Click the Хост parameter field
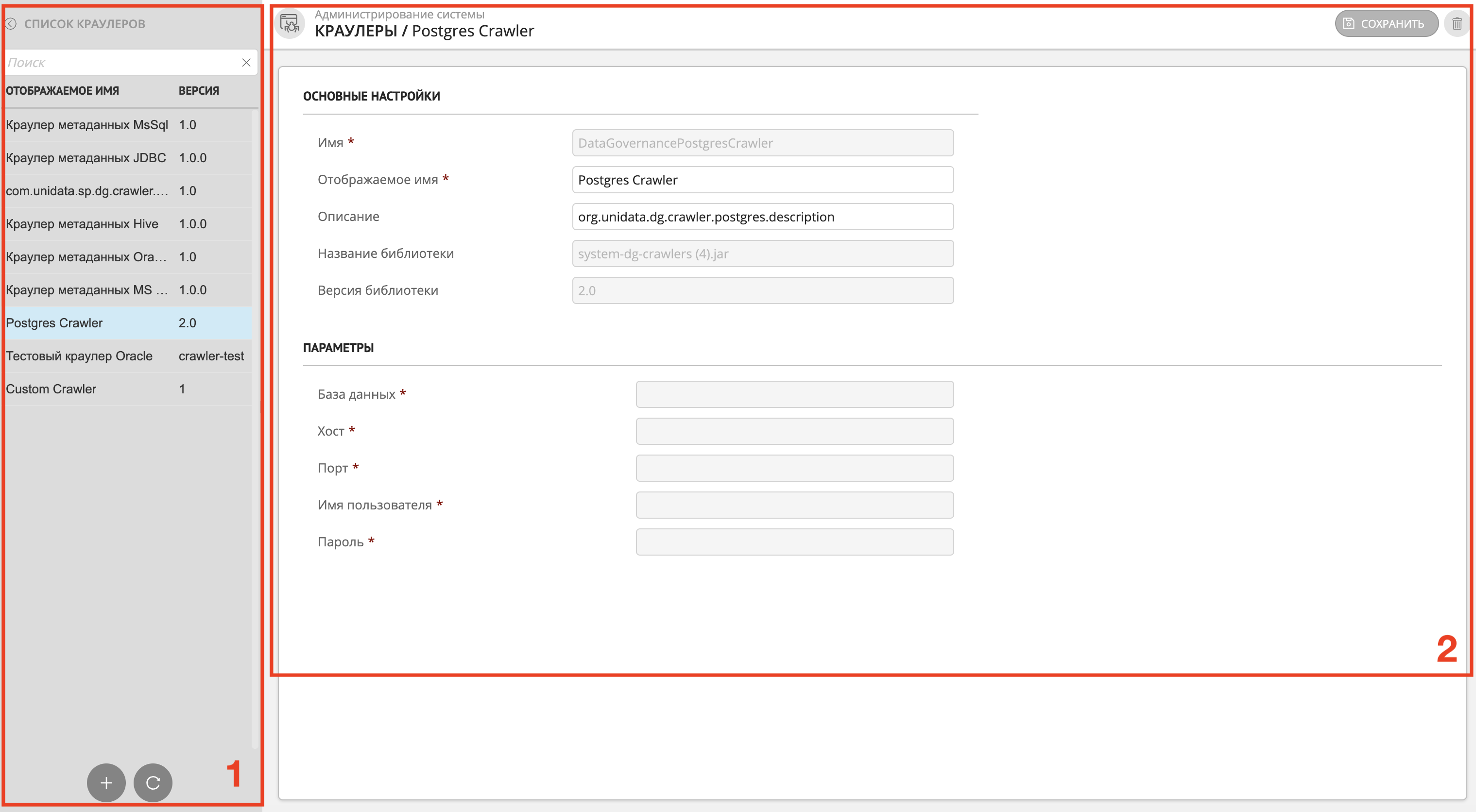This screenshot has width=1476, height=812. [x=794, y=431]
